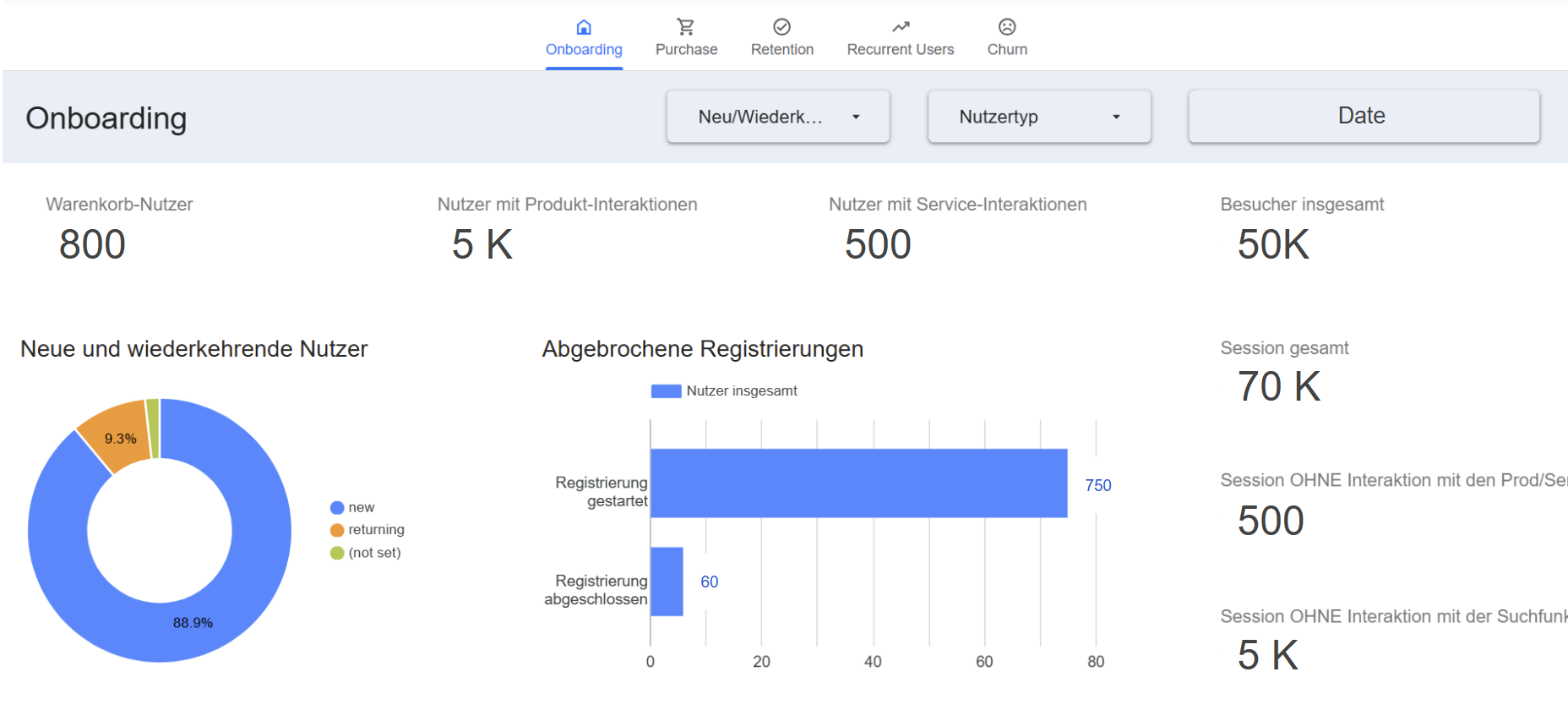Click the 'Registrierung abgeschlossen' axis label
The image size is (1568, 721).
tap(596, 590)
